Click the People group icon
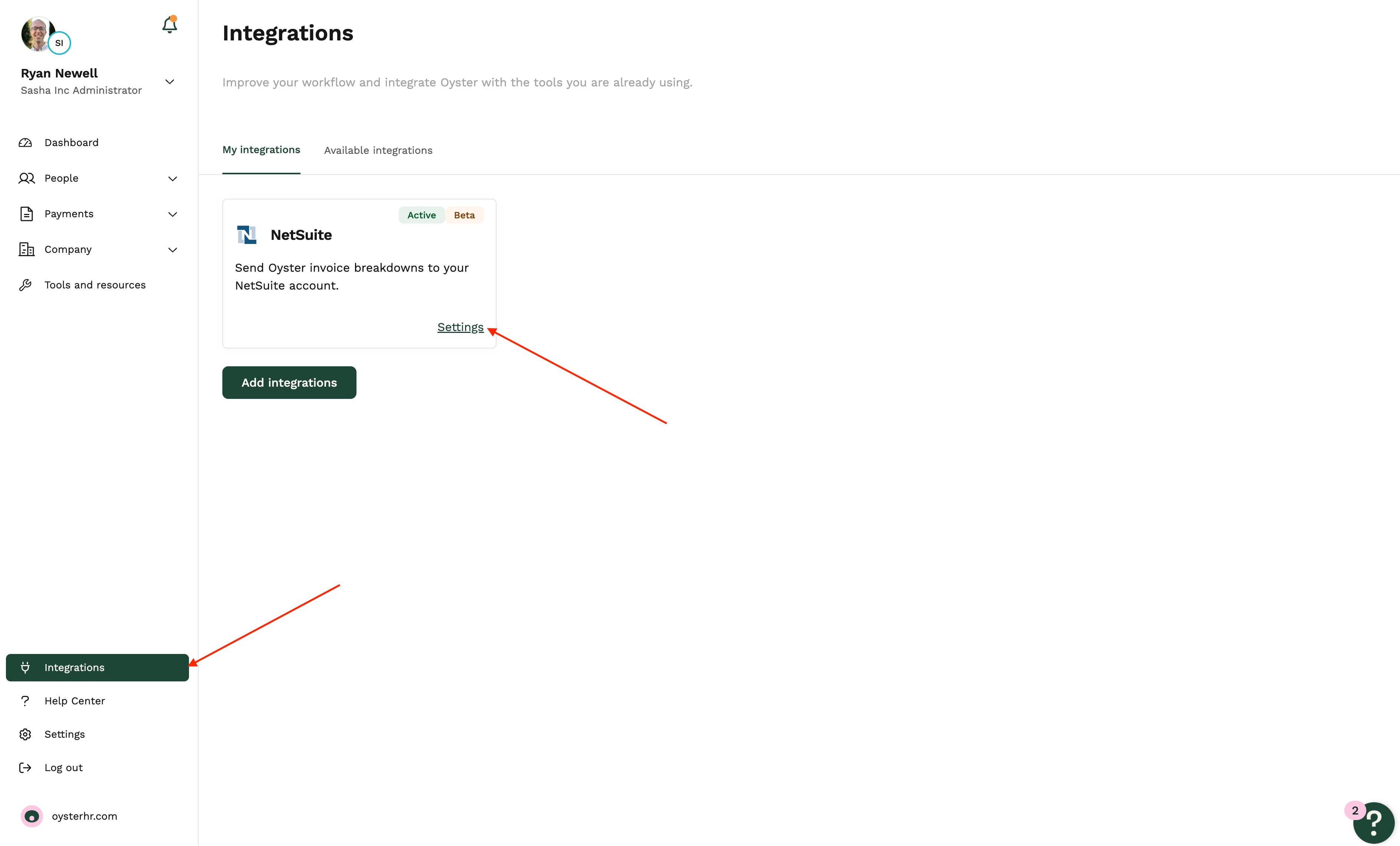Viewport: 1400px width, 846px height. coord(26,179)
